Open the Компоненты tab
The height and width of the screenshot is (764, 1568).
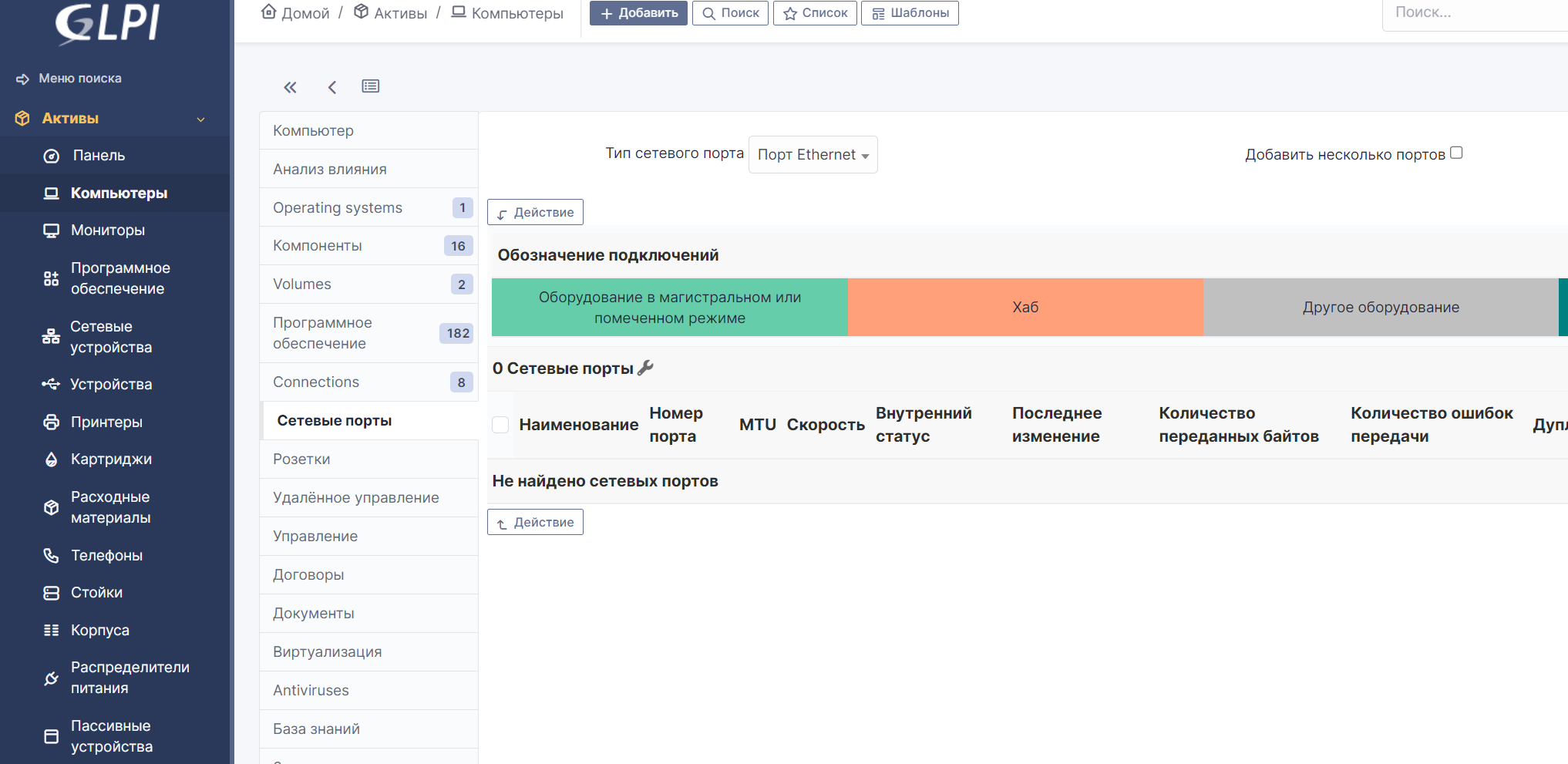tap(368, 246)
